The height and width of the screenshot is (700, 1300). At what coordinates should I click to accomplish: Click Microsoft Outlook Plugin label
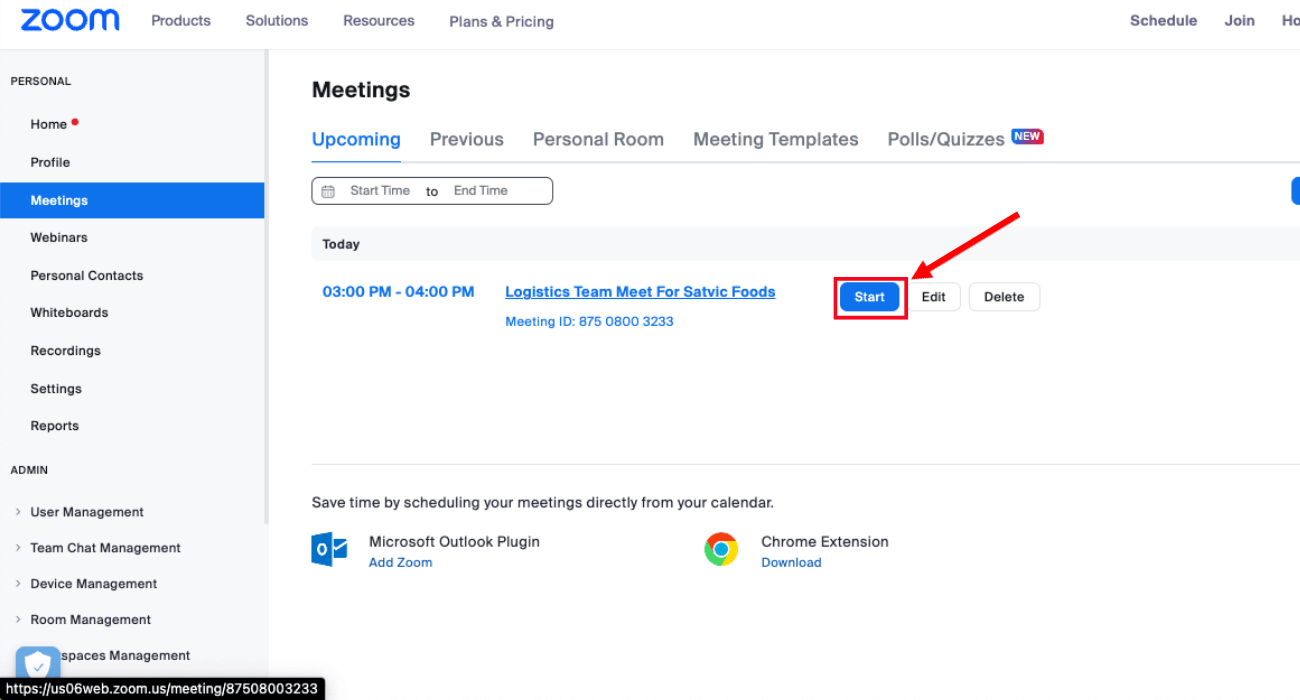(x=454, y=542)
